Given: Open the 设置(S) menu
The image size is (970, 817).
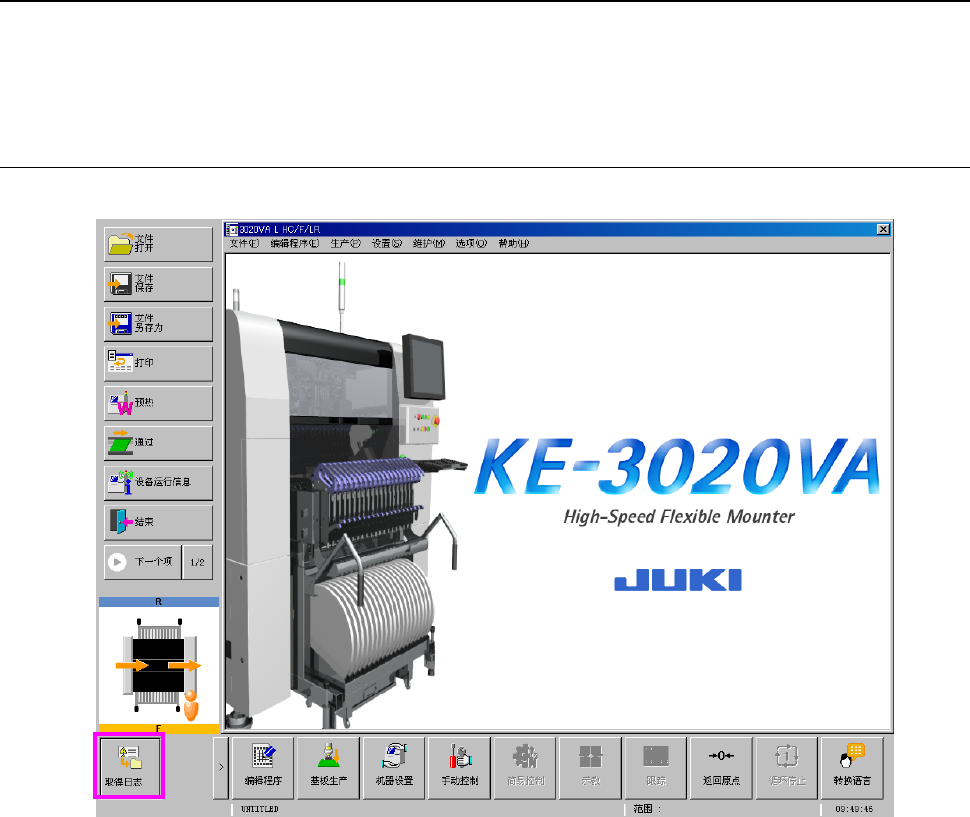Looking at the screenshot, I should click(387, 244).
